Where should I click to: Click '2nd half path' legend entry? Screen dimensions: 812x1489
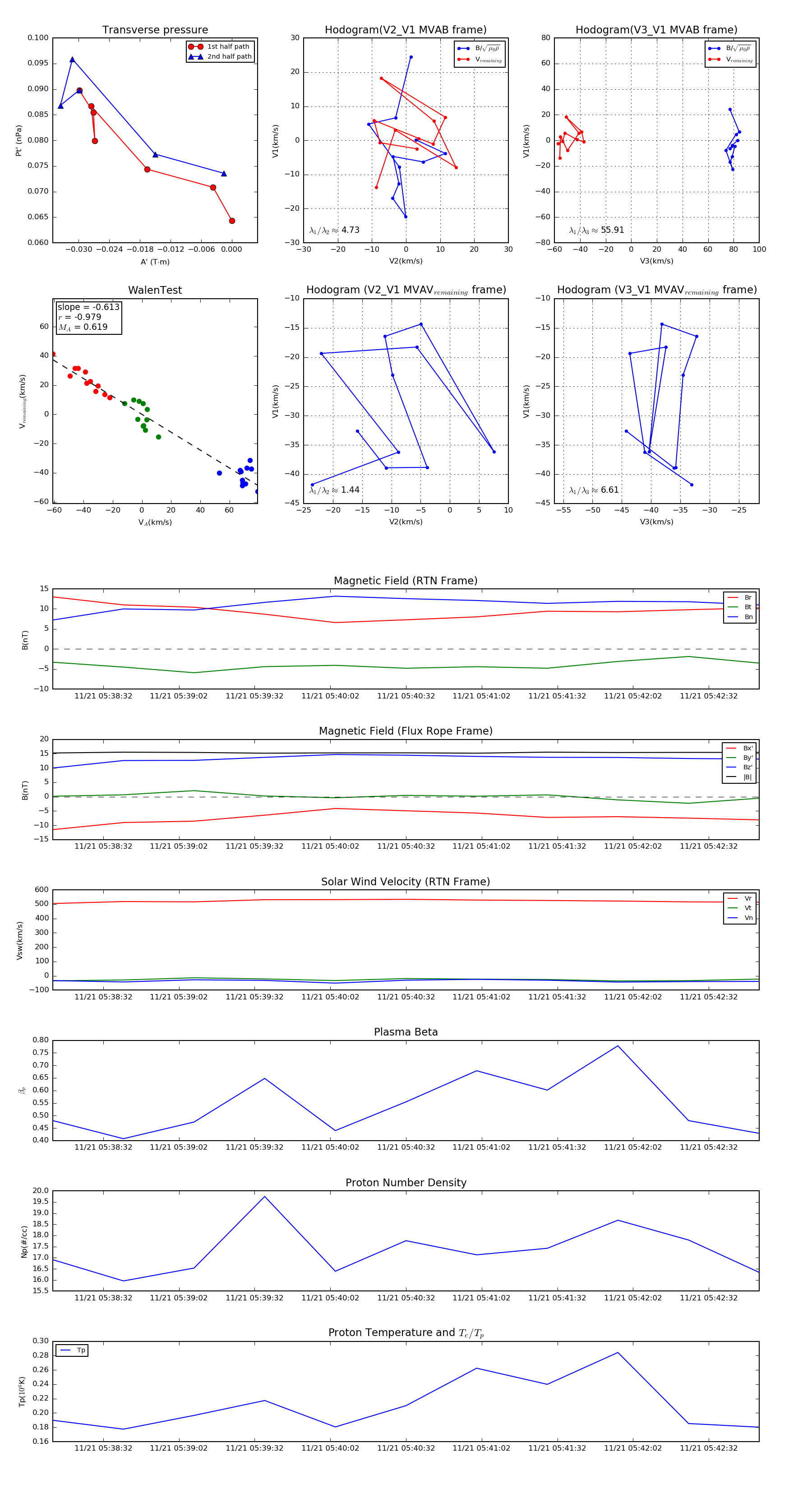[220, 57]
